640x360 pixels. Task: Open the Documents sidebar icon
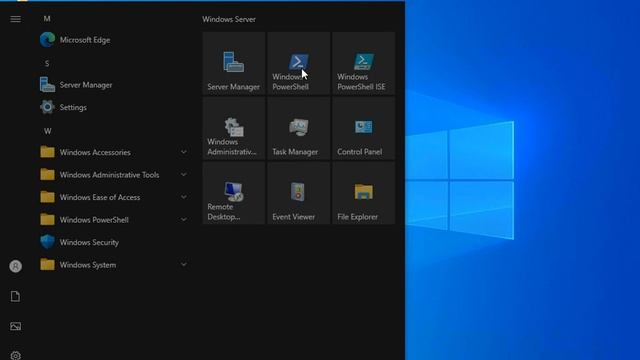point(16,296)
